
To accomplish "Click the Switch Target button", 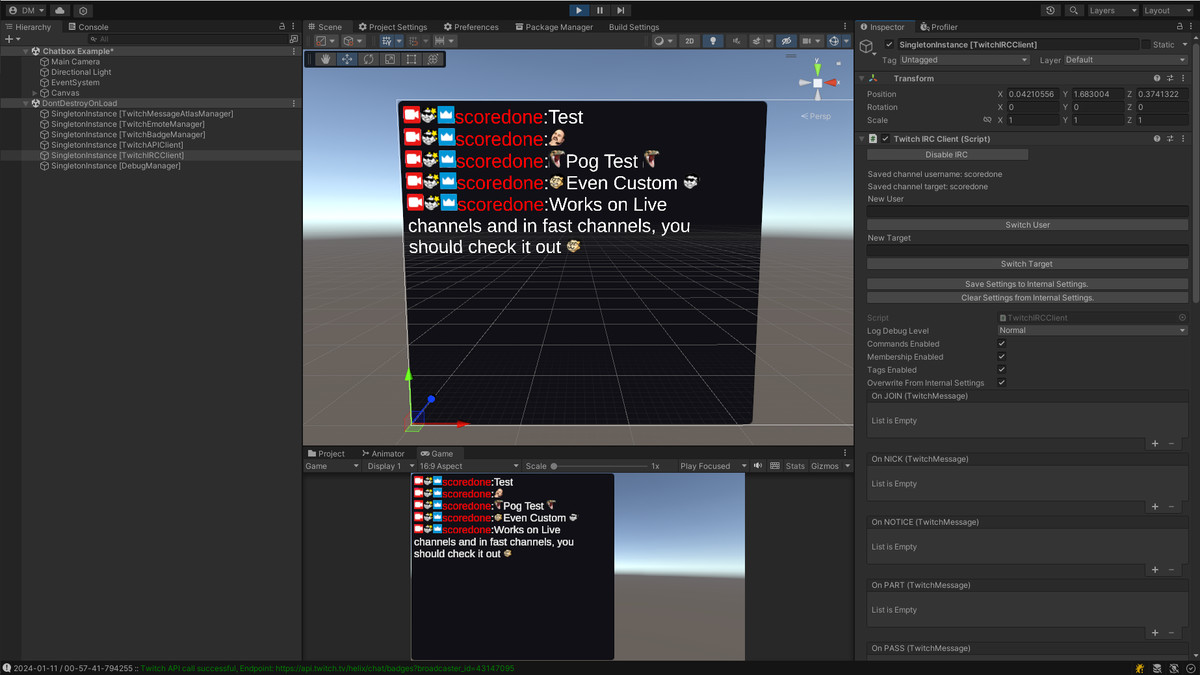I will coord(1027,264).
